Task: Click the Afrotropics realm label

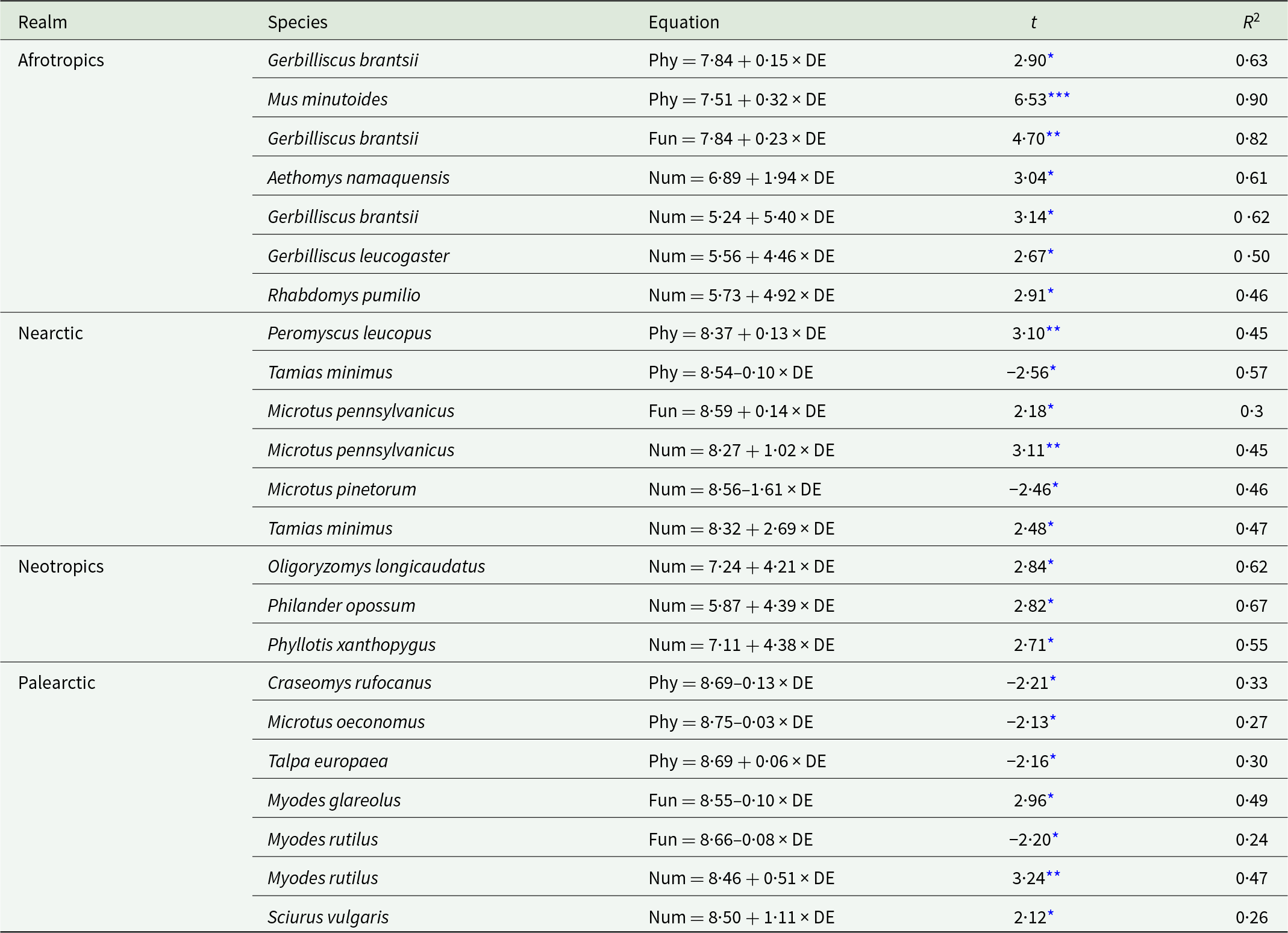Action: pos(61,60)
